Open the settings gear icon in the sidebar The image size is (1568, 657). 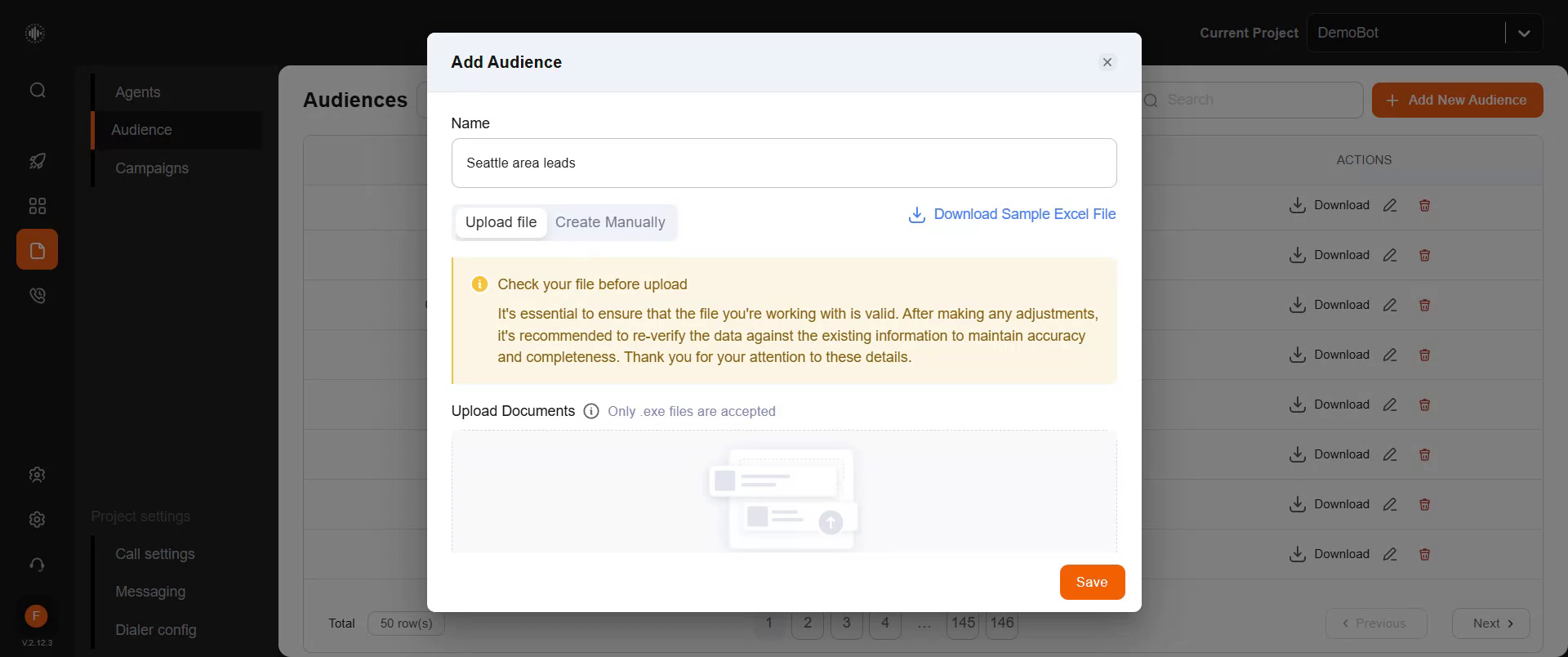pyautogui.click(x=37, y=520)
